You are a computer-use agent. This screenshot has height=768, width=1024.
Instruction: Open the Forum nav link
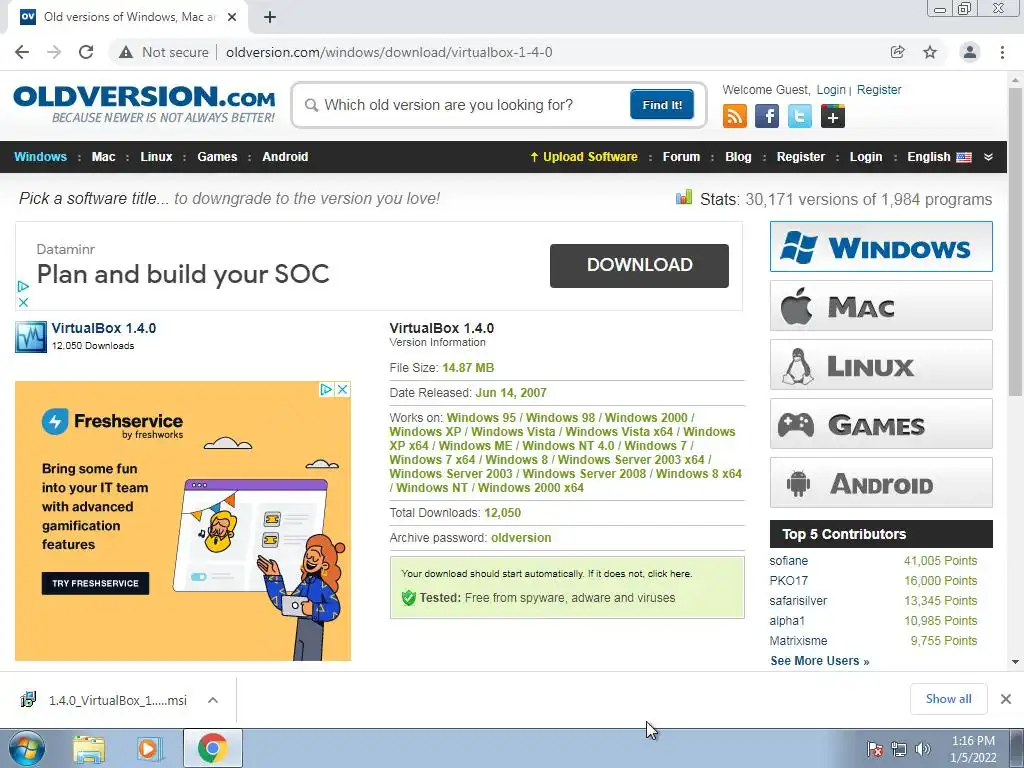pyautogui.click(x=681, y=157)
